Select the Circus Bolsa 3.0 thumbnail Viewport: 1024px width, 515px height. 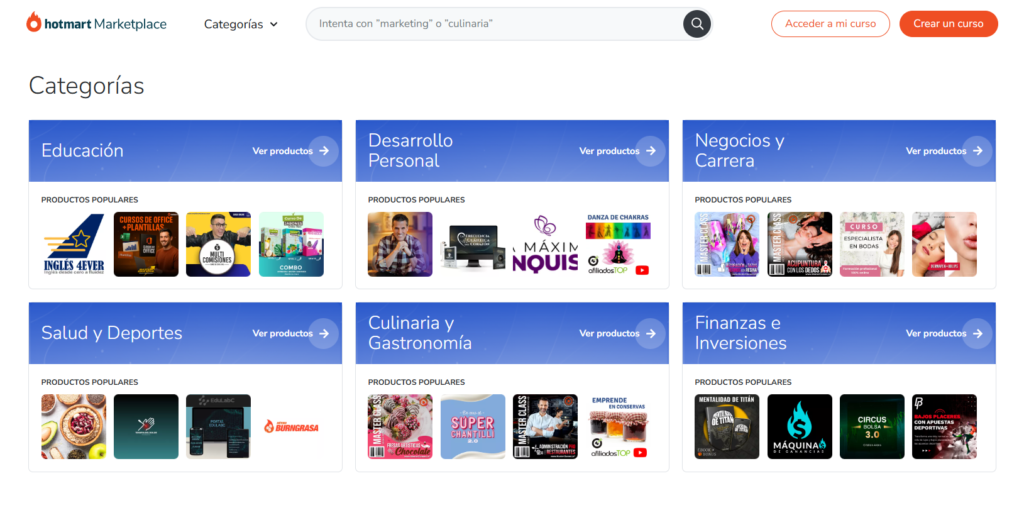tap(872, 427)
